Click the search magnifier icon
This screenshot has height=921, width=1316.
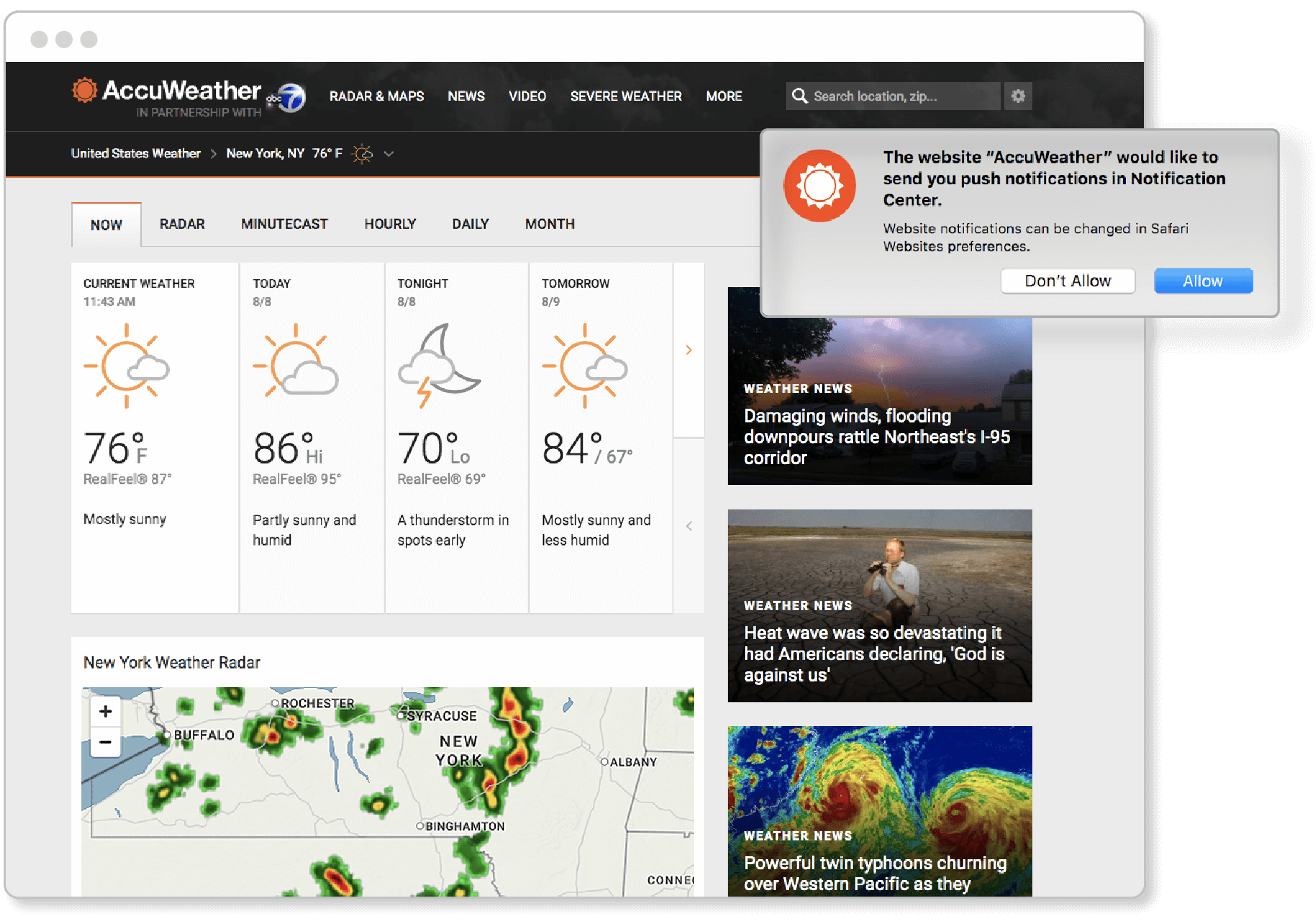(799, 96)
